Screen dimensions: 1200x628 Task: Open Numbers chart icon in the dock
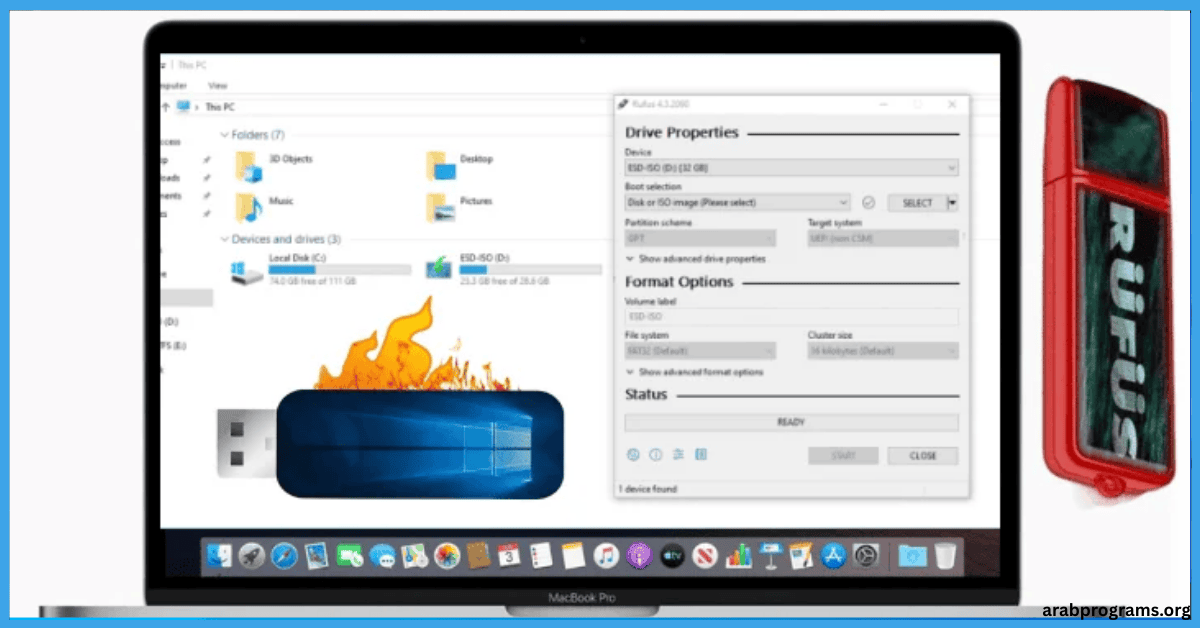point(739,556)
